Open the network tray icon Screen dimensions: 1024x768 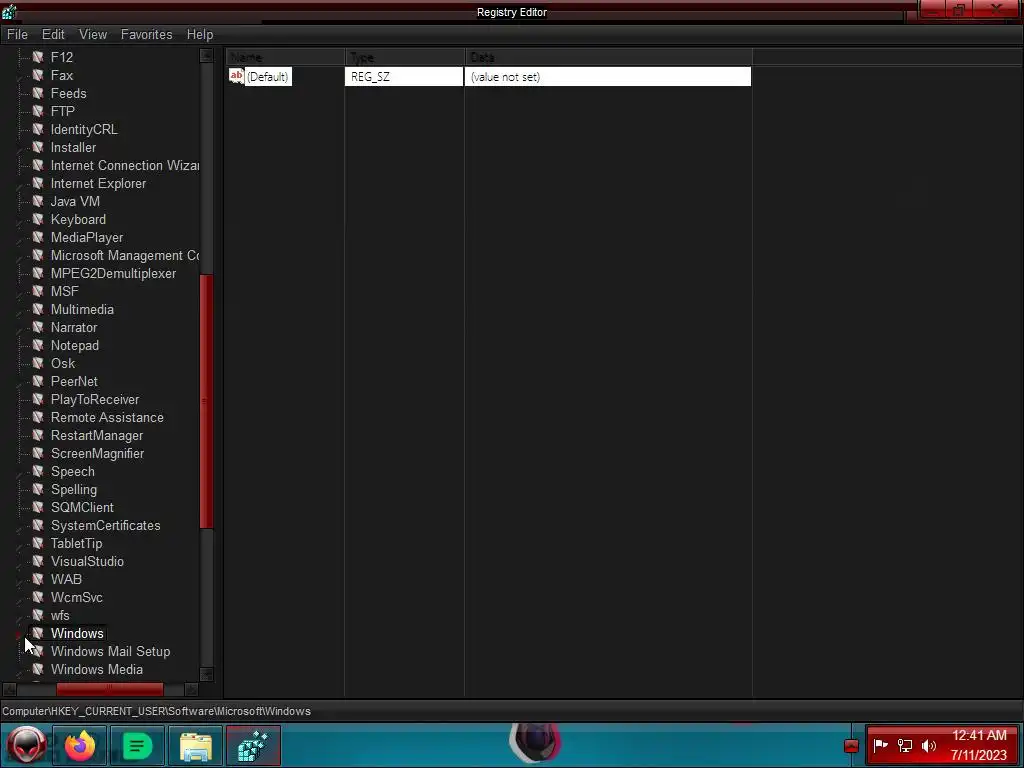904,746
